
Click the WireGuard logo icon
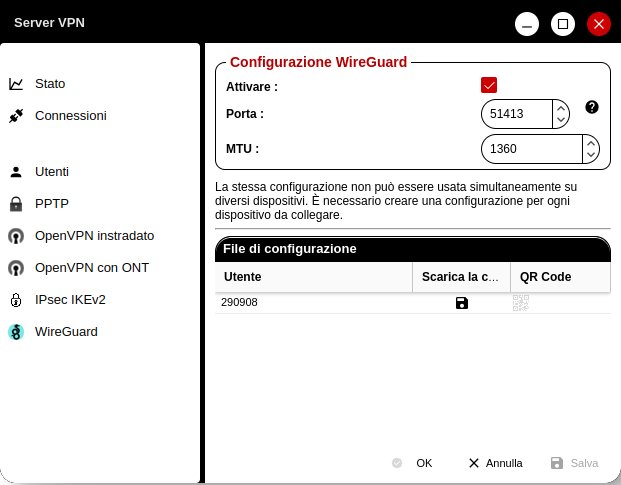tap(16, 332)
